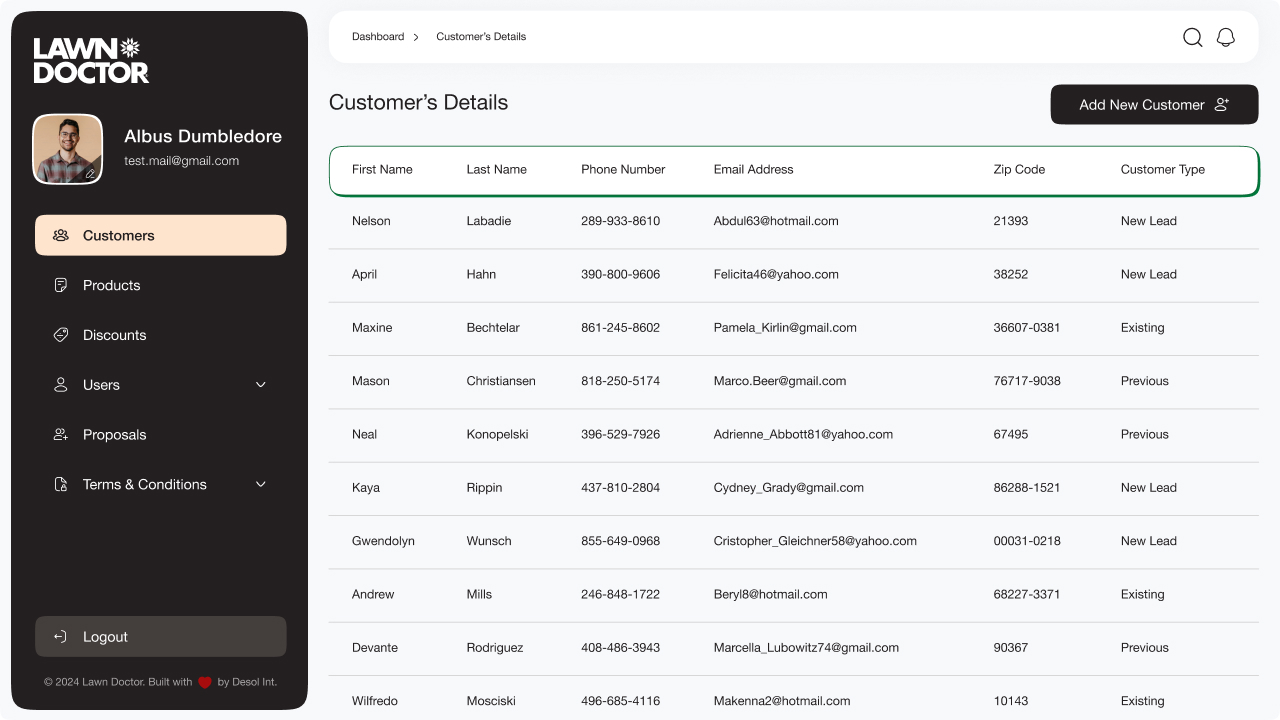Click the Customer Type column header
Viewport: 1280px width, 720px height.
[1163, 170]
